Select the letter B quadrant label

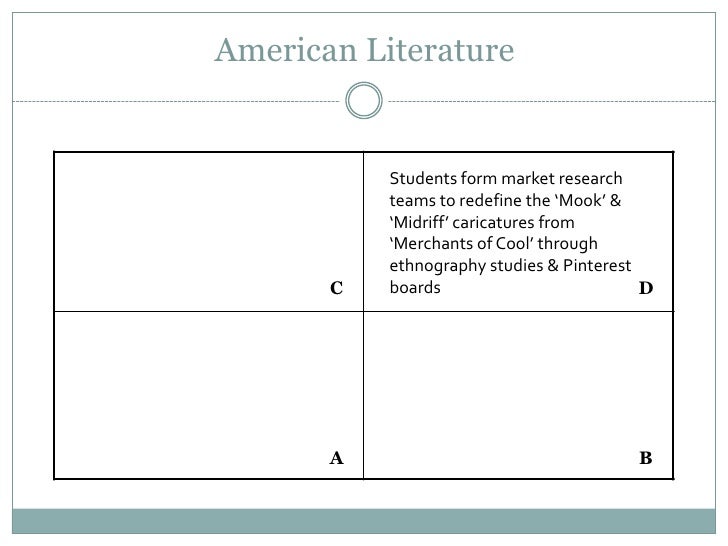pyautogui.click(x=646, y=458)
